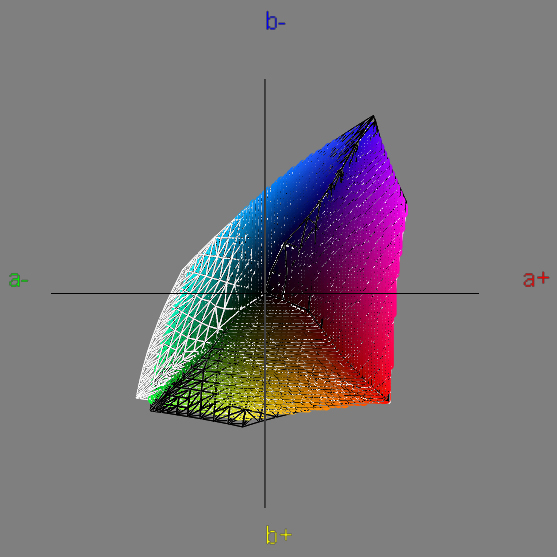Click the blue "b-" axis label

point(275,21)
